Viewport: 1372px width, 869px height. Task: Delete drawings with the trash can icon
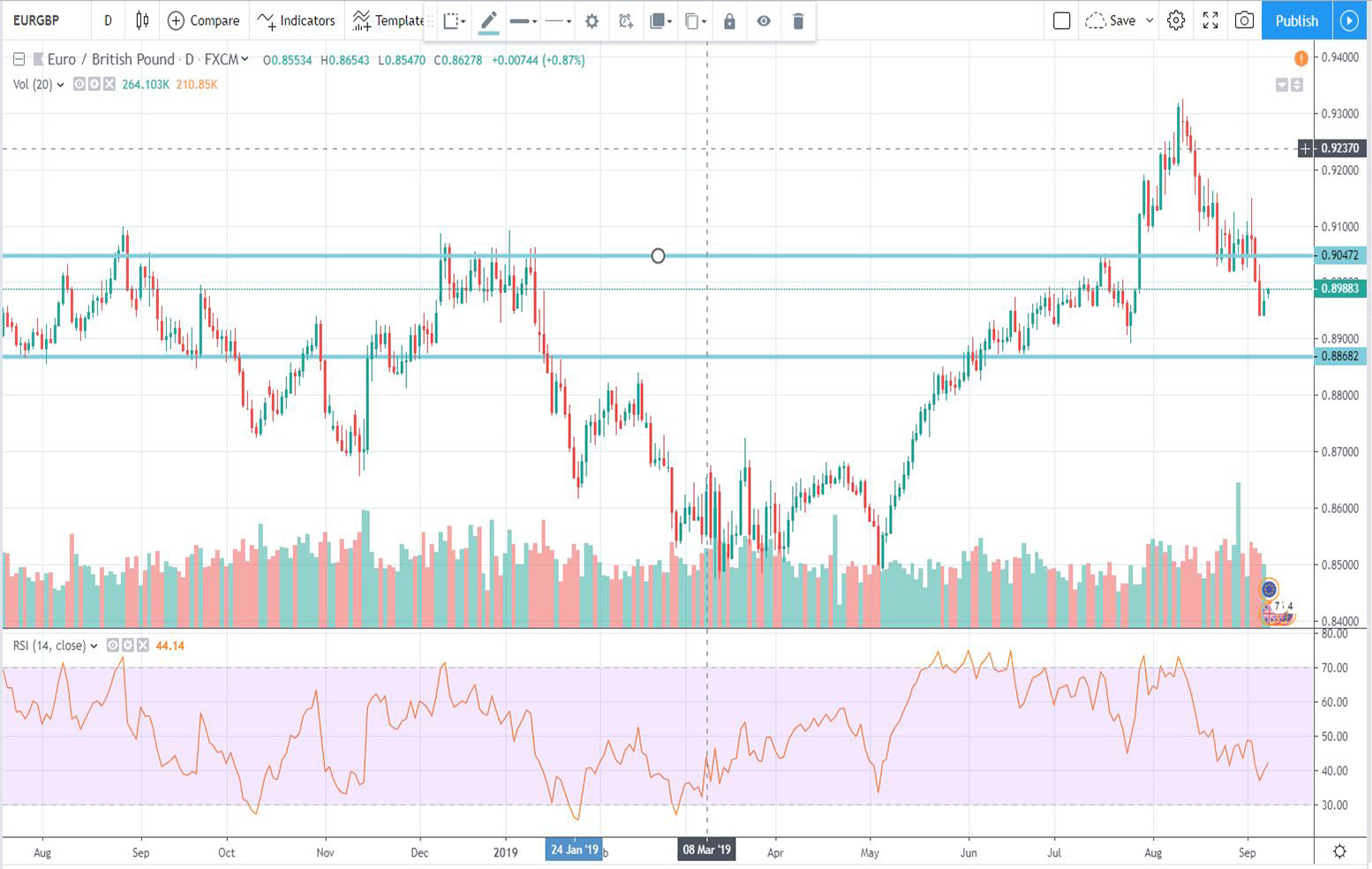pyautogui.click(x=798, y=21)
